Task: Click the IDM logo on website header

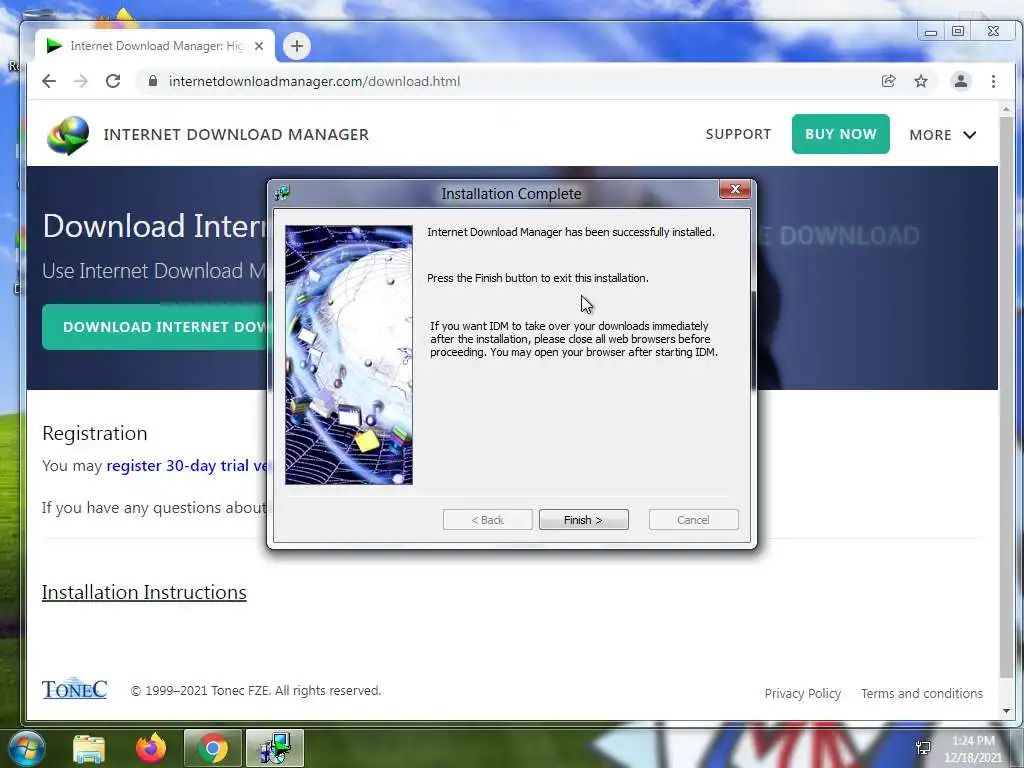Action: (x=68, y=135)
